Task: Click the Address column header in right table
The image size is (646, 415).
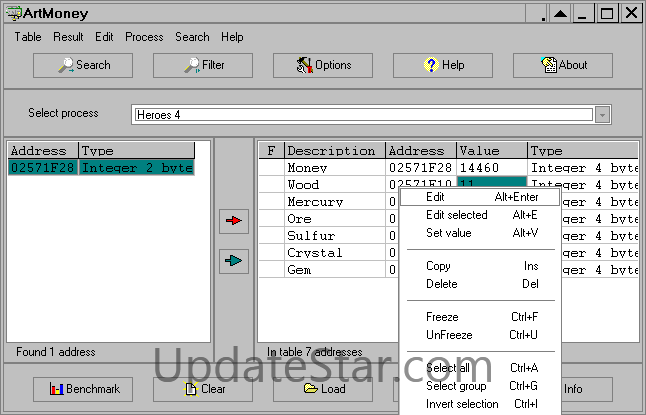Action: click(421, 150)
